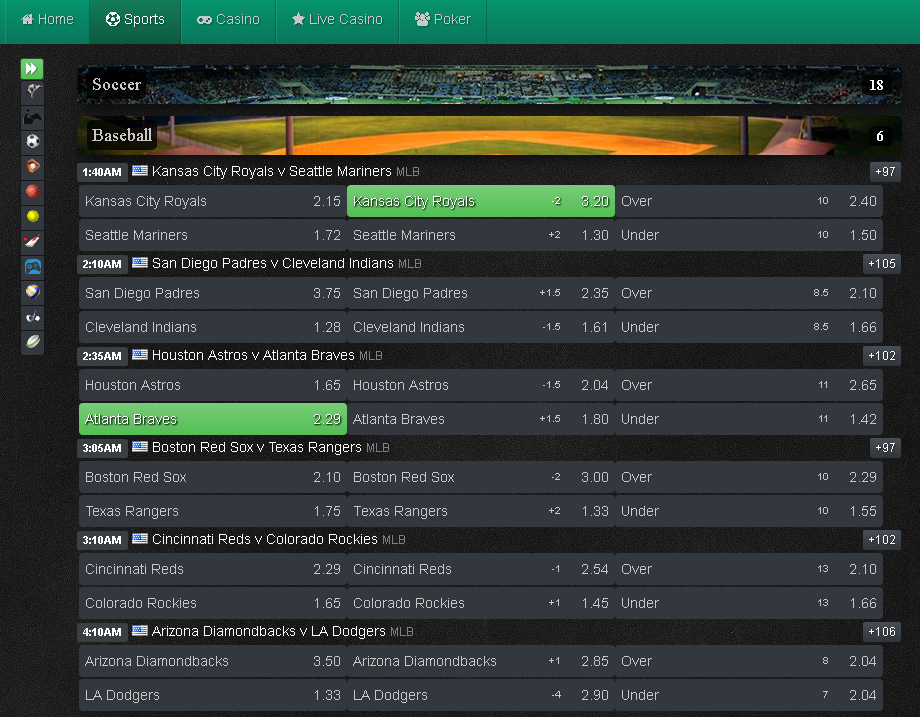Select the volleyball sidebar icon
This screenshot has width=920, height=717.
tap(32, 292)
